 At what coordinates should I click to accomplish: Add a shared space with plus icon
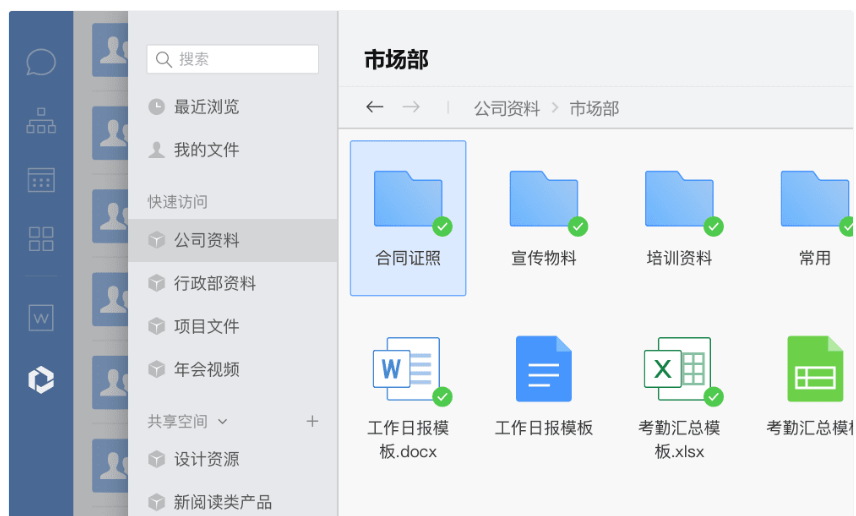(312, 421)
